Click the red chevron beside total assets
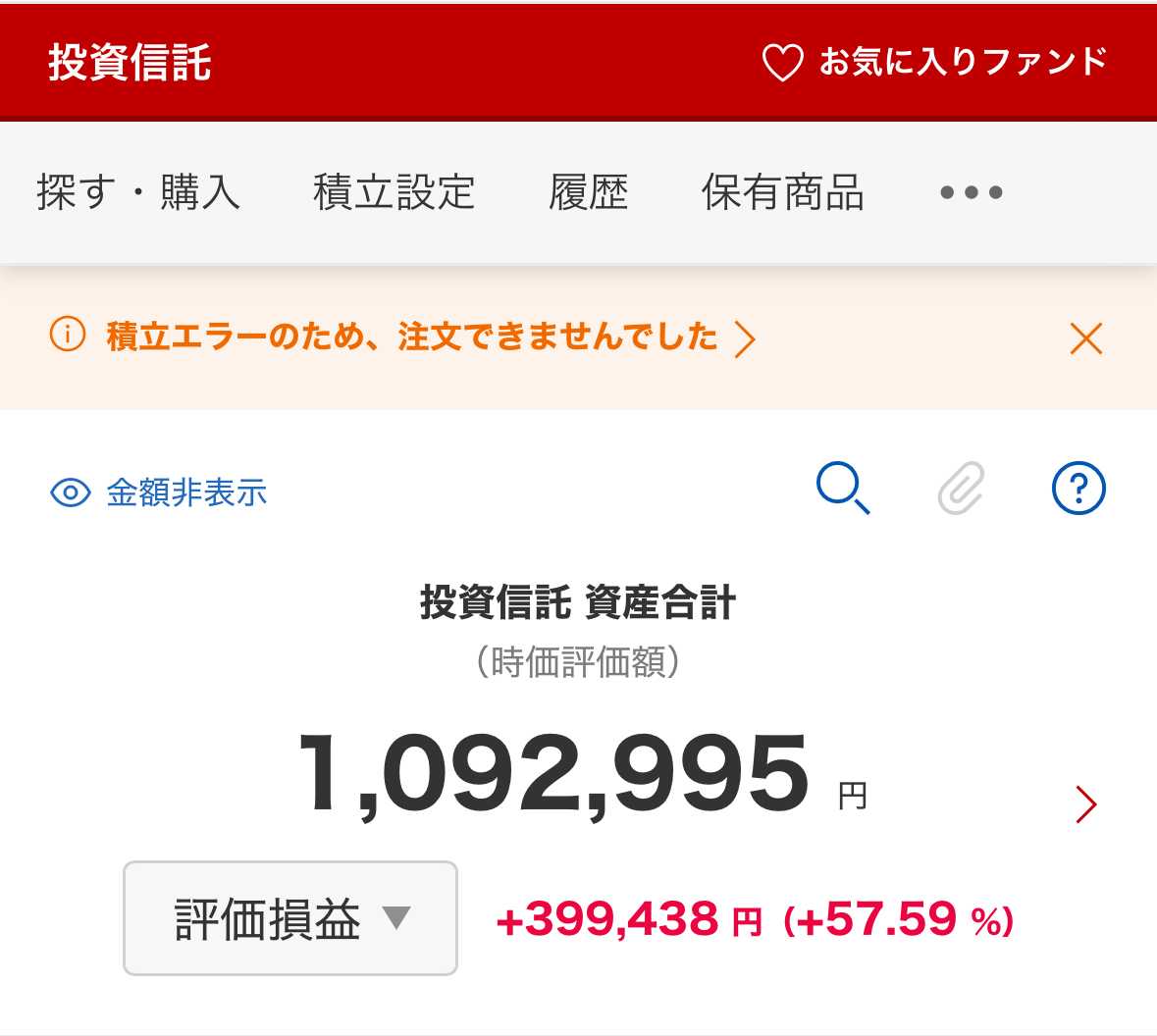The width and height of the screenshot is (1157, 1036). [1086, 804]
